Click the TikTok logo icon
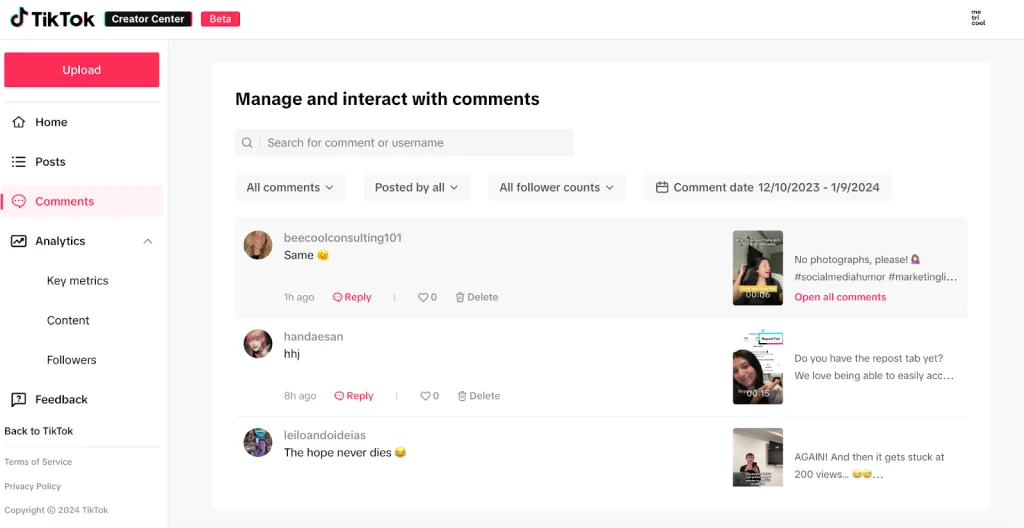Screen dimensions: 1024x528 (19, 18)
